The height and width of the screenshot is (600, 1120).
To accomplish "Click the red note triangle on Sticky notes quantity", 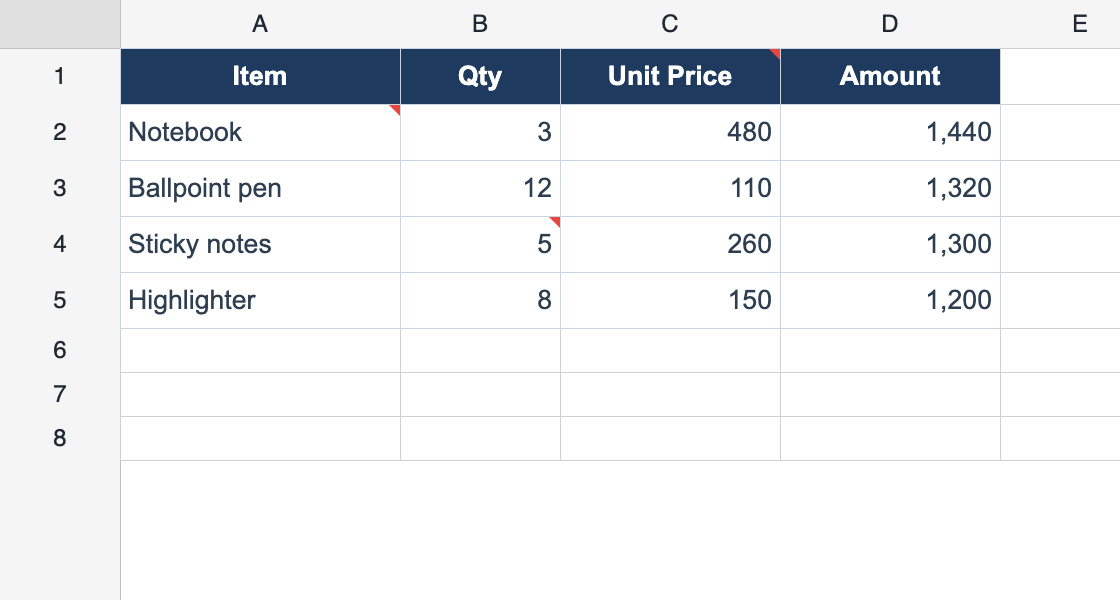I will pyautogui.click(x=556, y=221).
